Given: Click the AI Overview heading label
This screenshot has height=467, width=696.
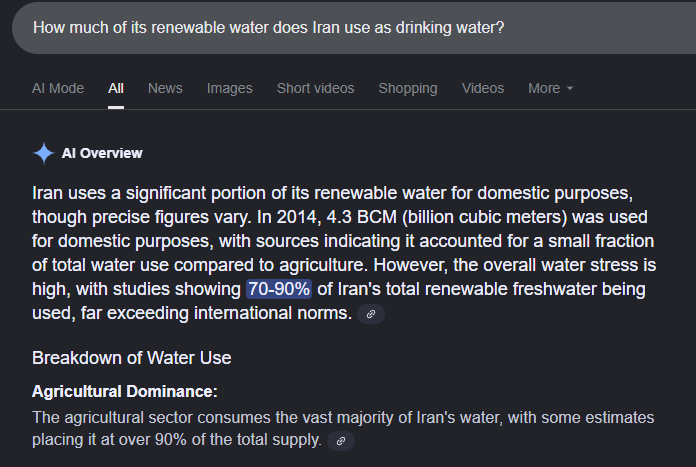Looking at the screenshot, I should tap(102, 153).
